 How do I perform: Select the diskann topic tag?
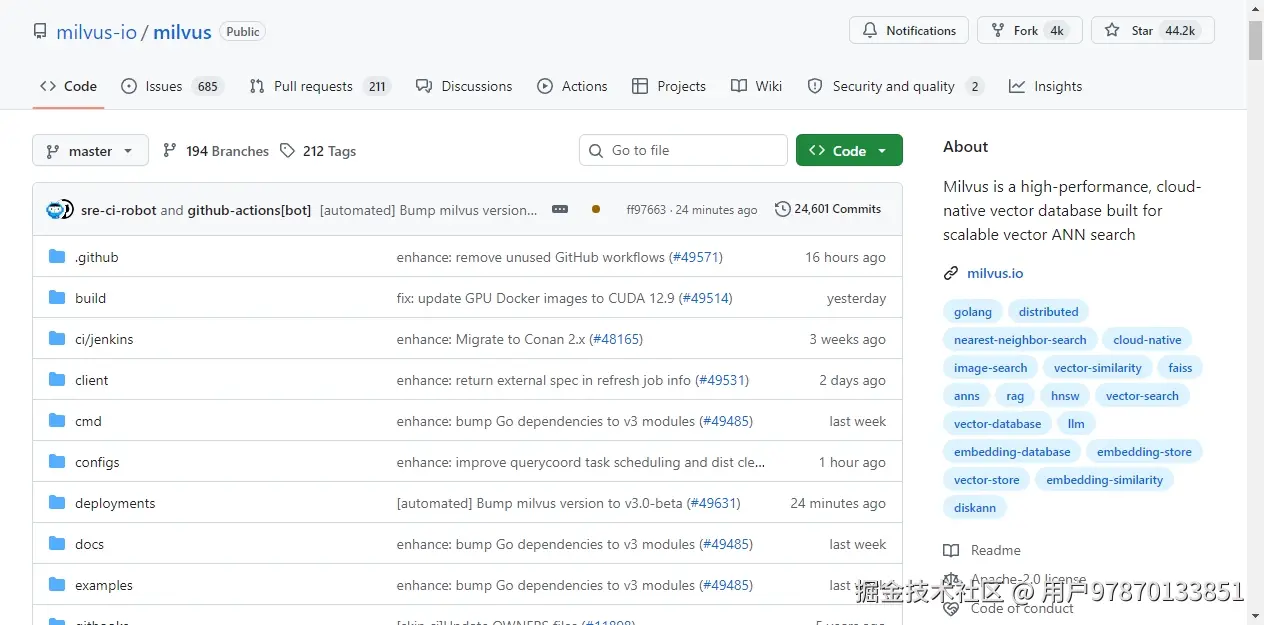[x=975, y=508]
